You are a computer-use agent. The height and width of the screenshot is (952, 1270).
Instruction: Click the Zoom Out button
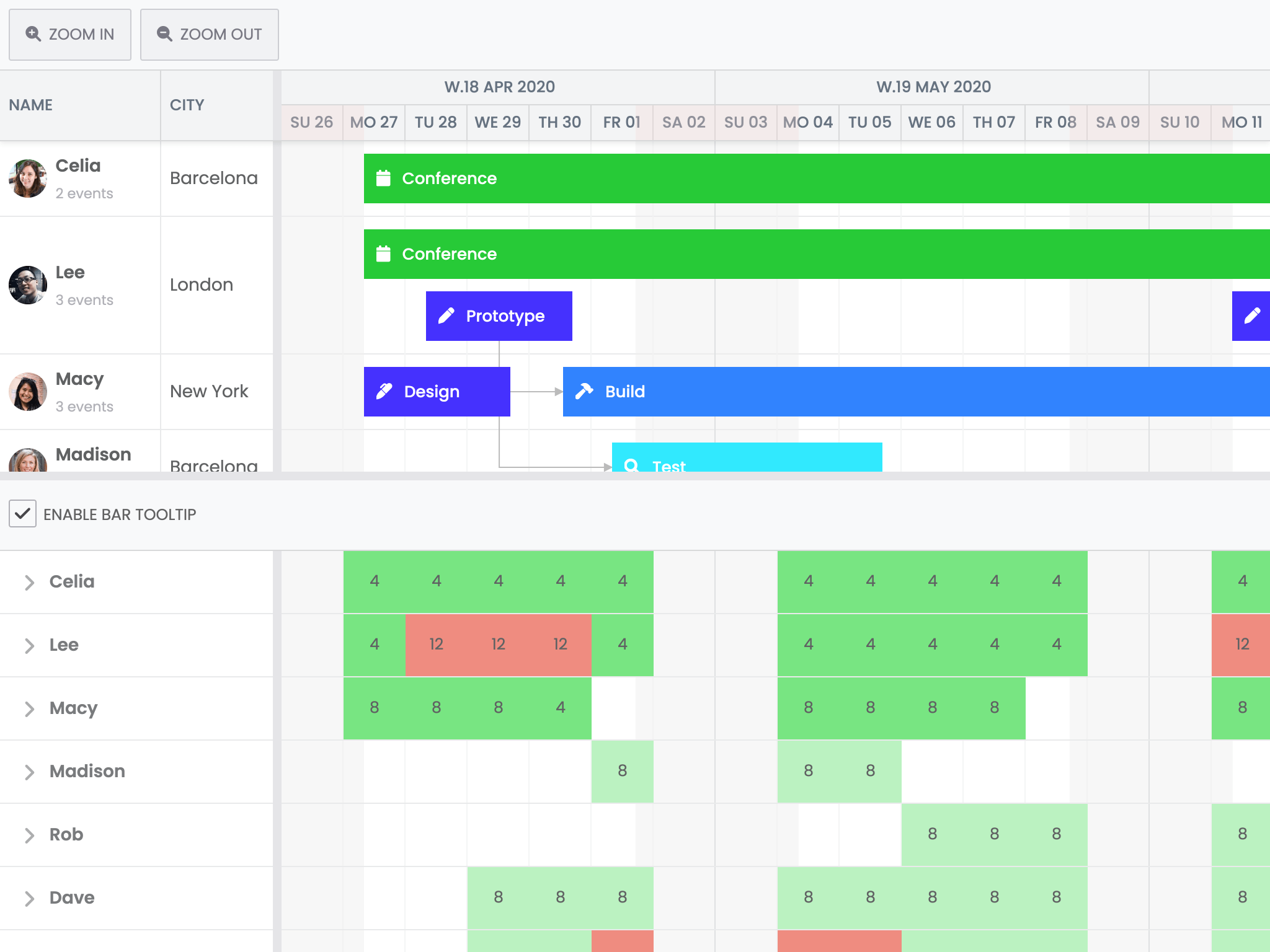(209, 34)
